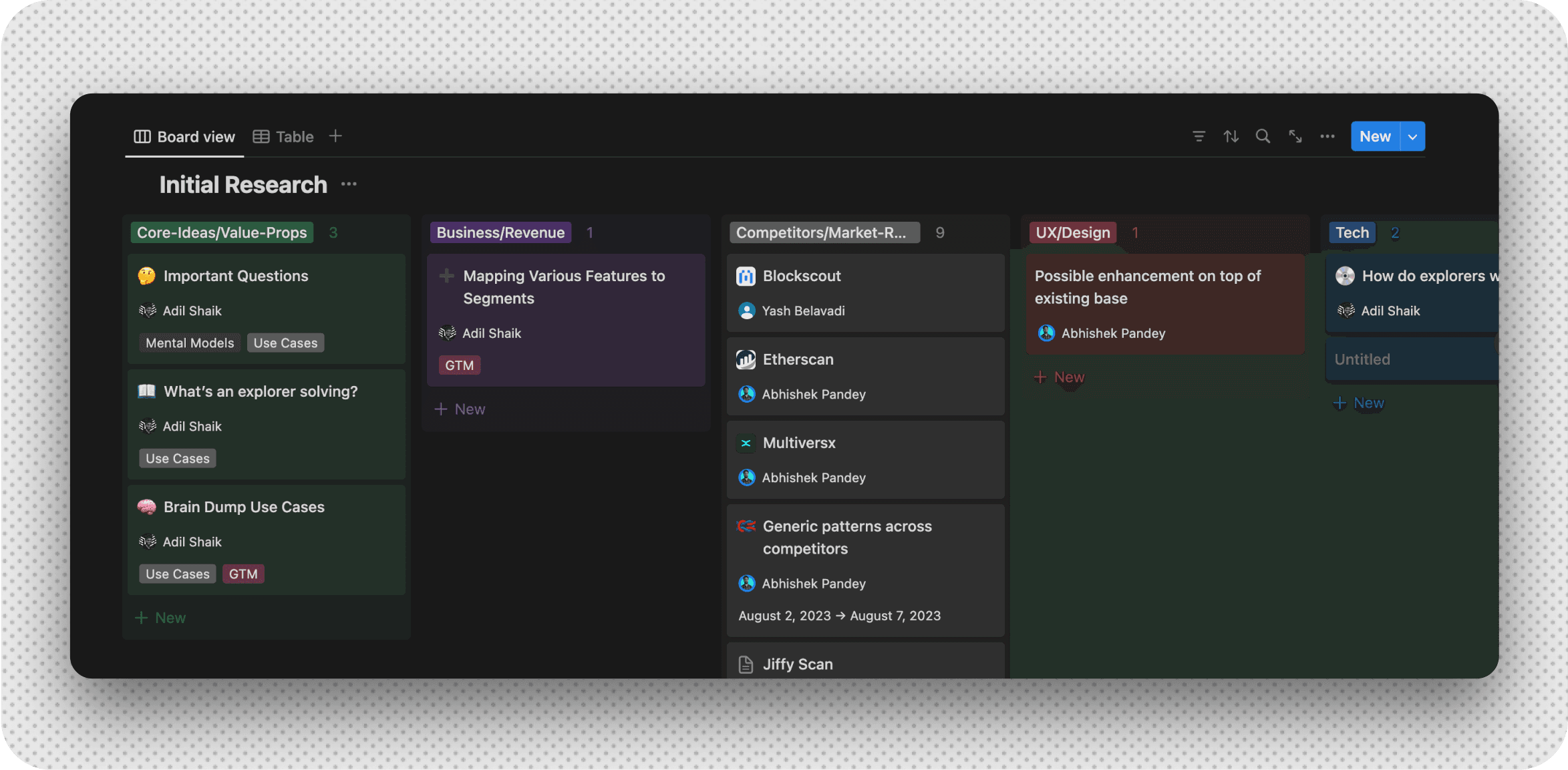
Task: Click the Core-Ideas/Value-Props green column label
Action: coord(222,232)
